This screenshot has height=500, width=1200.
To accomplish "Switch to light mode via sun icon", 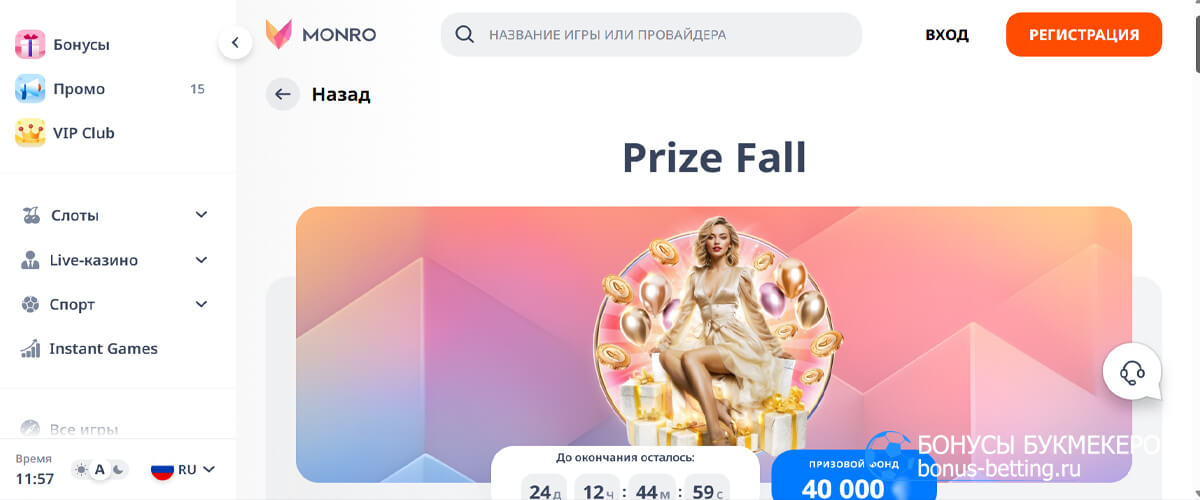I will 81,469.
